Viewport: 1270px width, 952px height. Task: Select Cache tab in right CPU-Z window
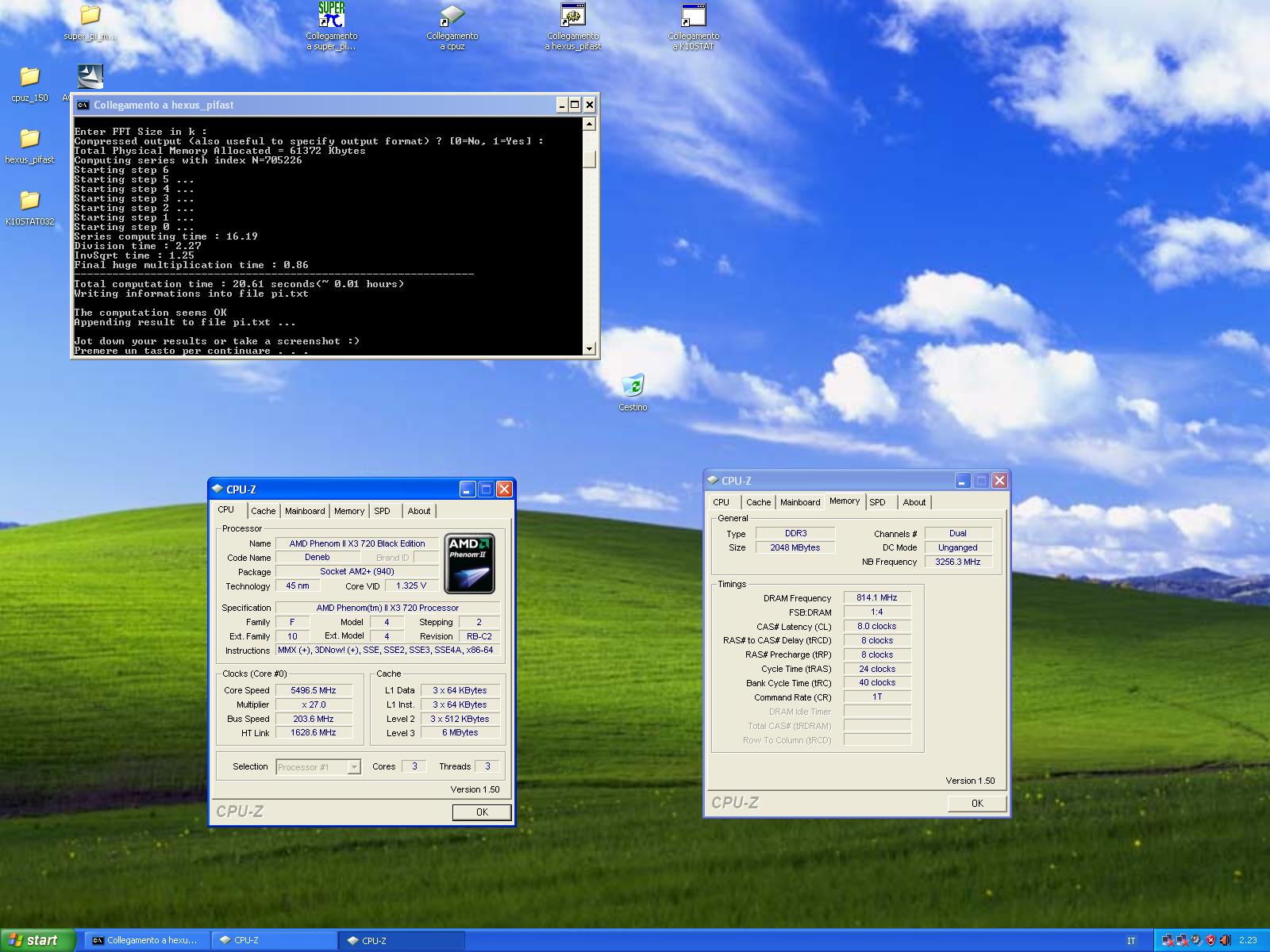point(758,502)
